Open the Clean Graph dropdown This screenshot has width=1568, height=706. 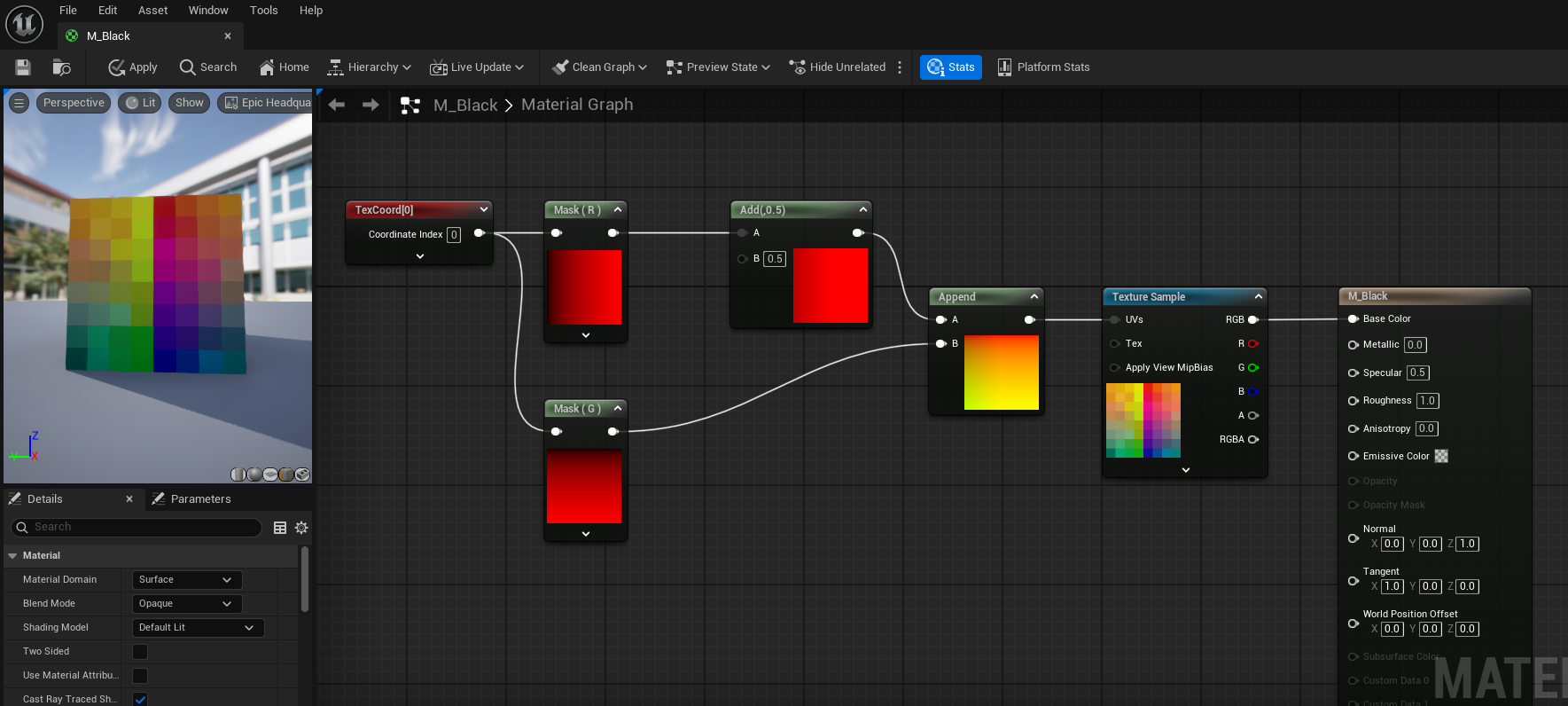coord(599,67)
